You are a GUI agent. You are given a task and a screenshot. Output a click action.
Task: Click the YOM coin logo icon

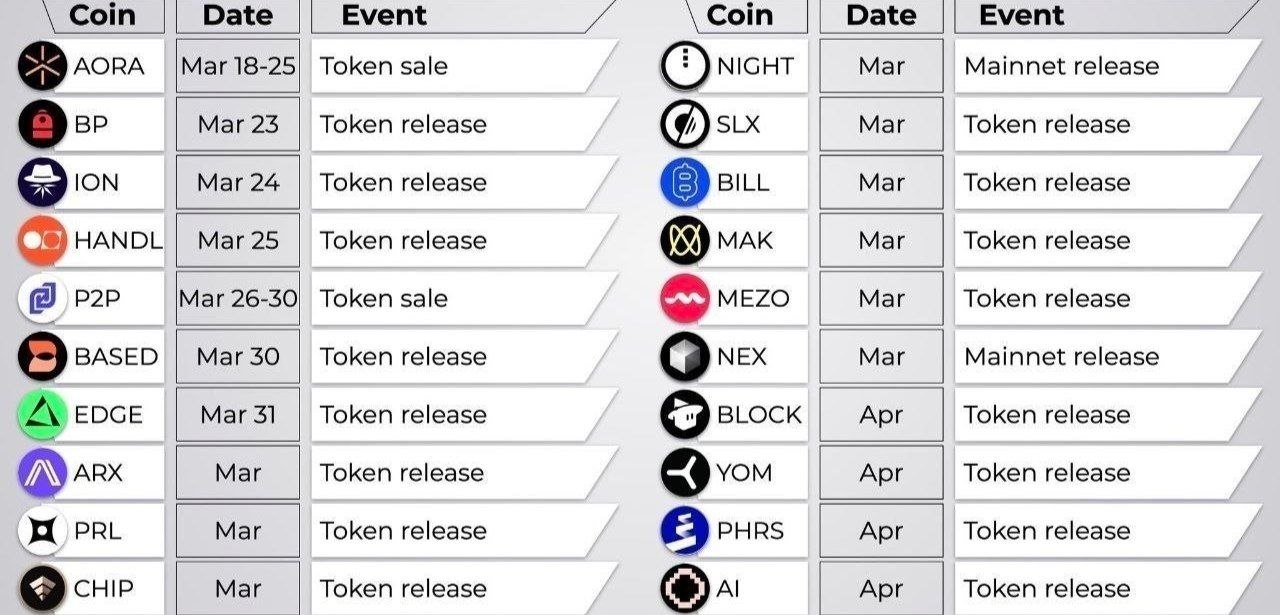pos(685,472)
